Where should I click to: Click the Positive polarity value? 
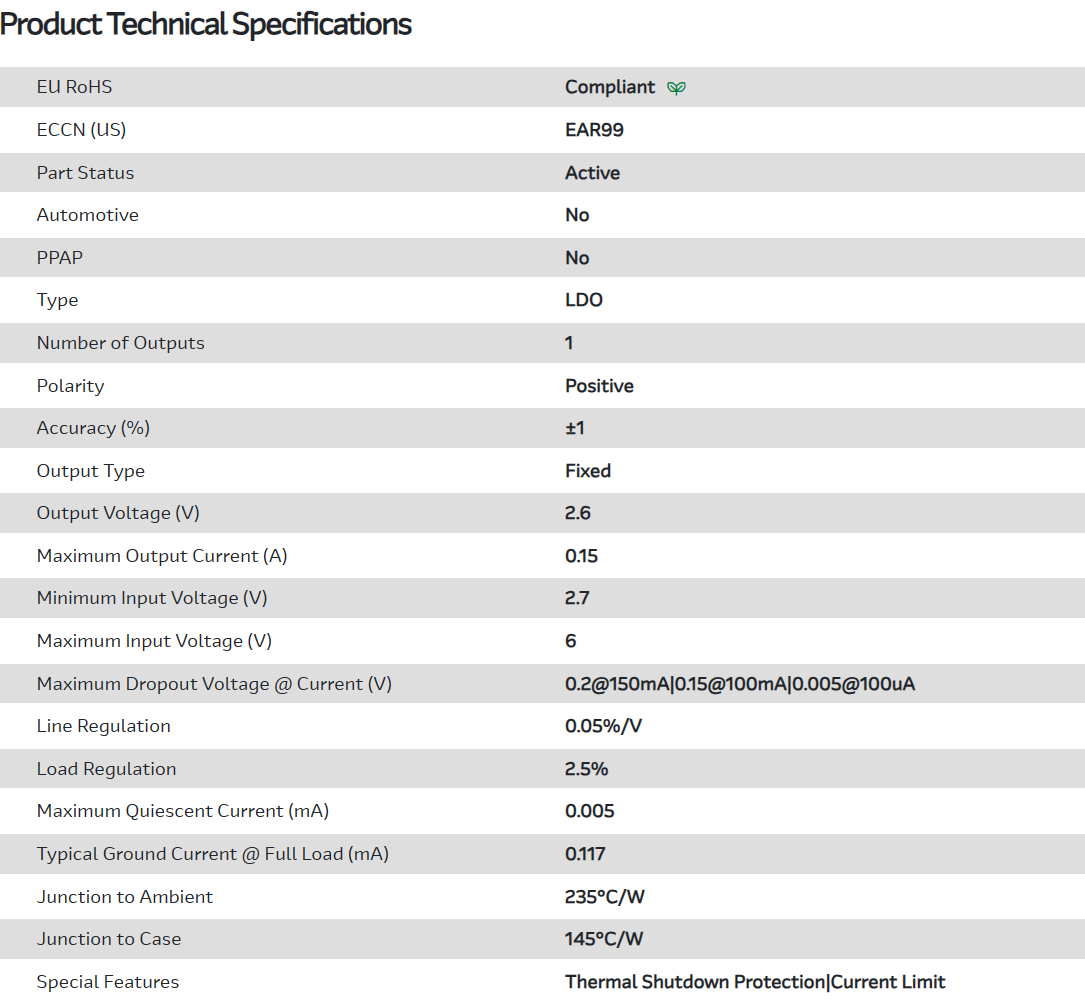coord(599,386)
